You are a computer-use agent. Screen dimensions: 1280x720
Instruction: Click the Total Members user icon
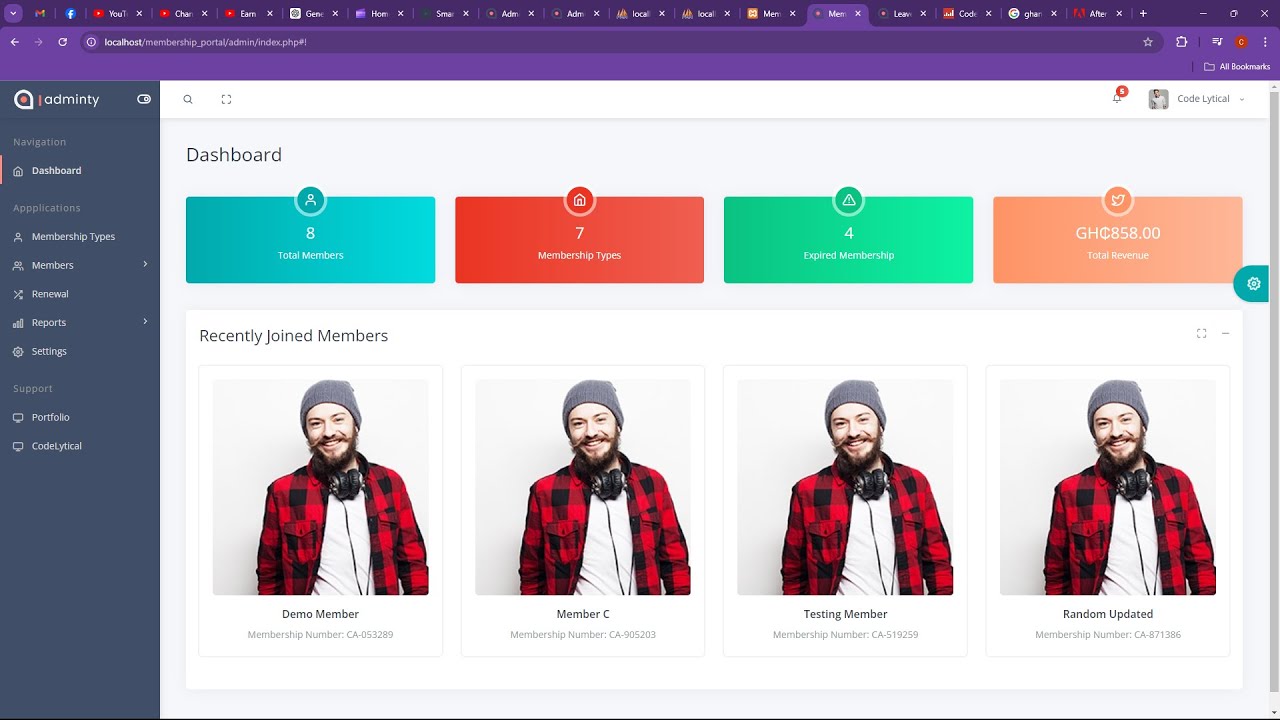(310, 200)
